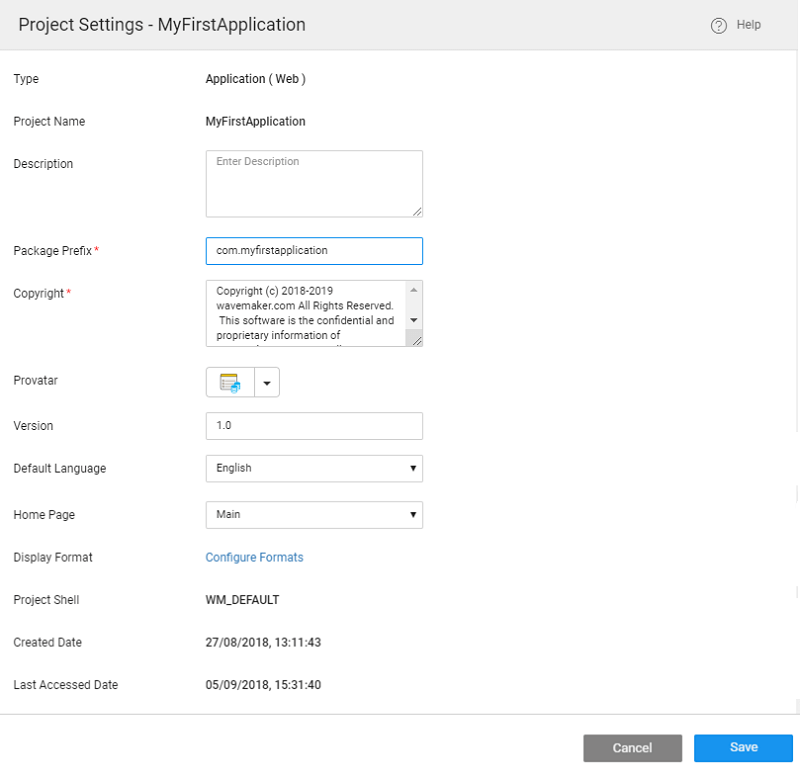Click the Help question mark icon
The image size is (800, 780).
[x=718, y=26]
